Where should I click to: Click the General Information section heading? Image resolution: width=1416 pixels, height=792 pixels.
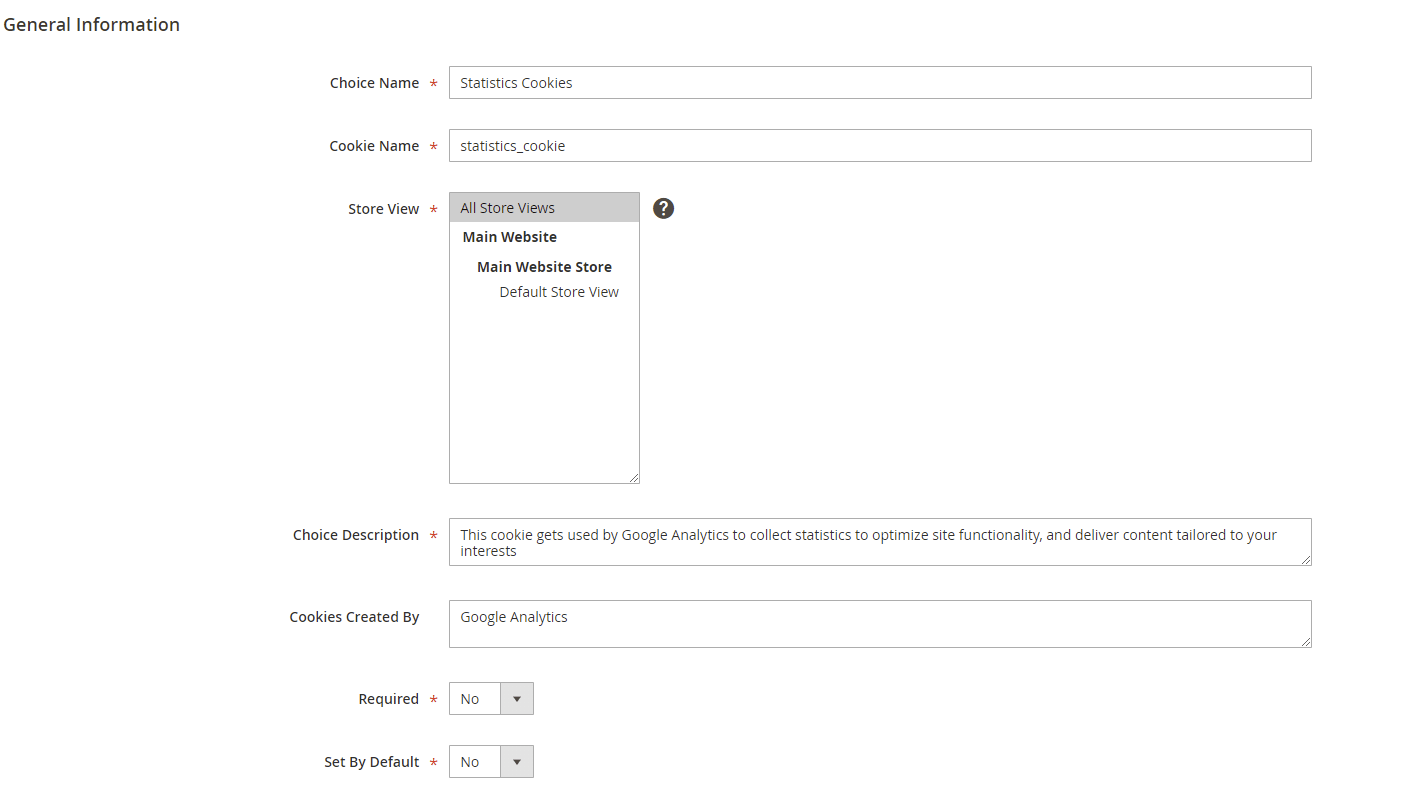92,25
